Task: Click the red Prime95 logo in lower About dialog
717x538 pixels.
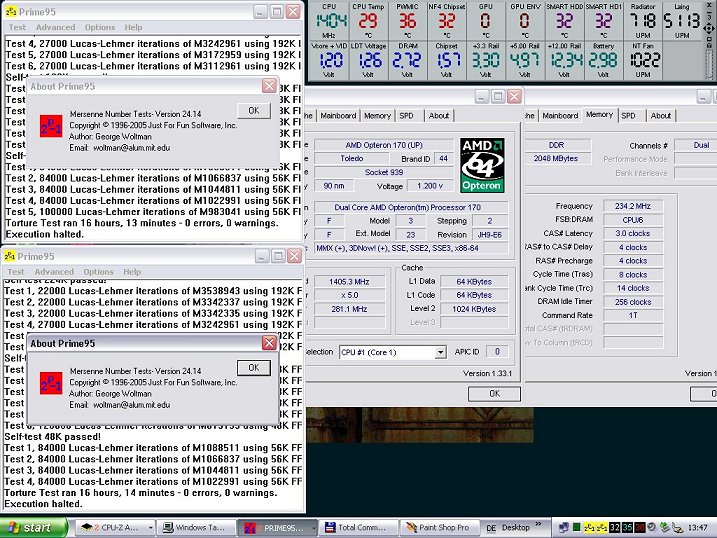Action: pyautogui.click(x=51, y=383)
